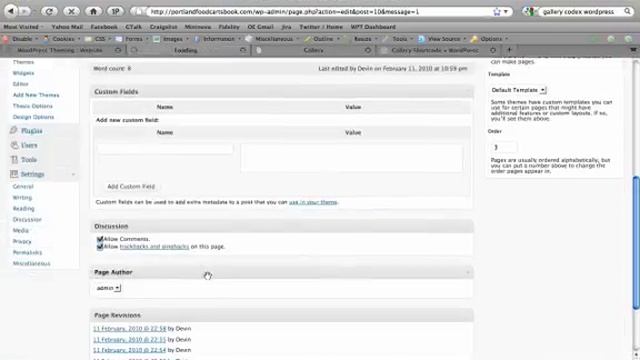The height and width of the screenshot is (360, 640).
Task: Open Widgets under Appearance
Action: tap(23, 73)
